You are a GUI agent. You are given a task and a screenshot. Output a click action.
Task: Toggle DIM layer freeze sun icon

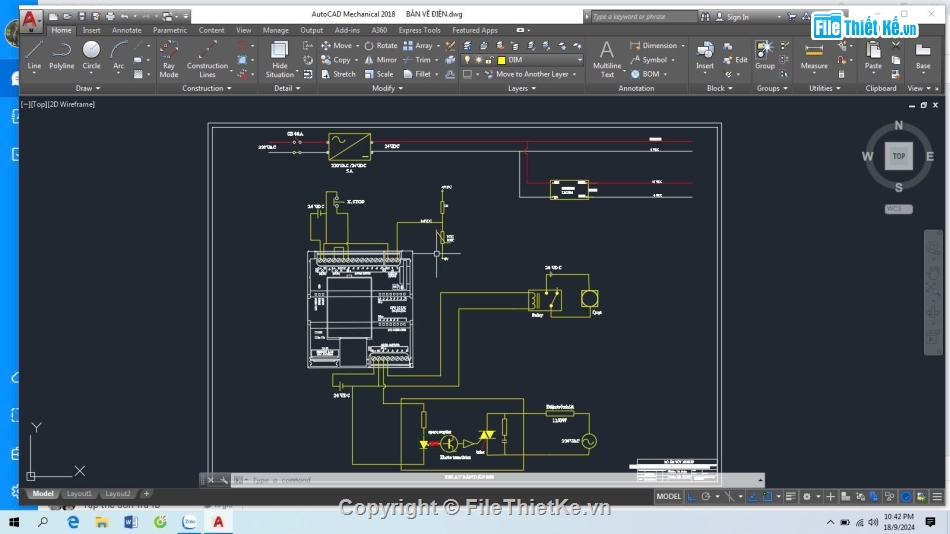click(x=479, y=60)
